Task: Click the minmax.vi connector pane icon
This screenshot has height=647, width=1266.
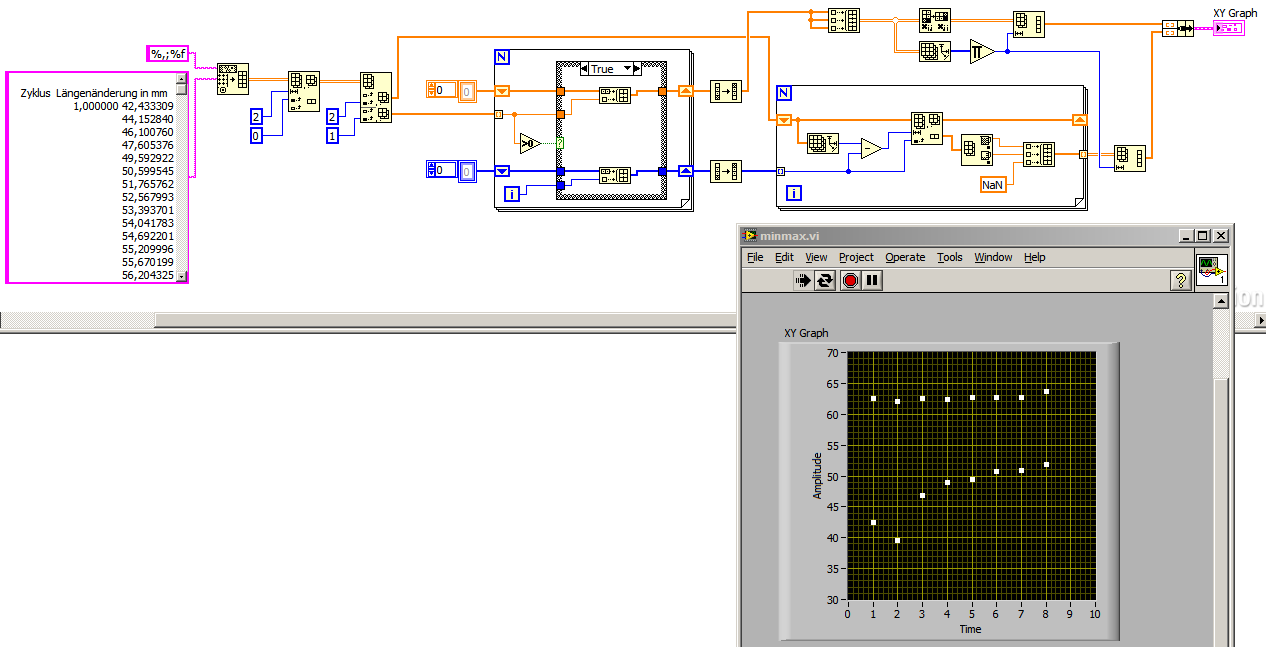Action: pyautogui.click(x=1211, y=269)
